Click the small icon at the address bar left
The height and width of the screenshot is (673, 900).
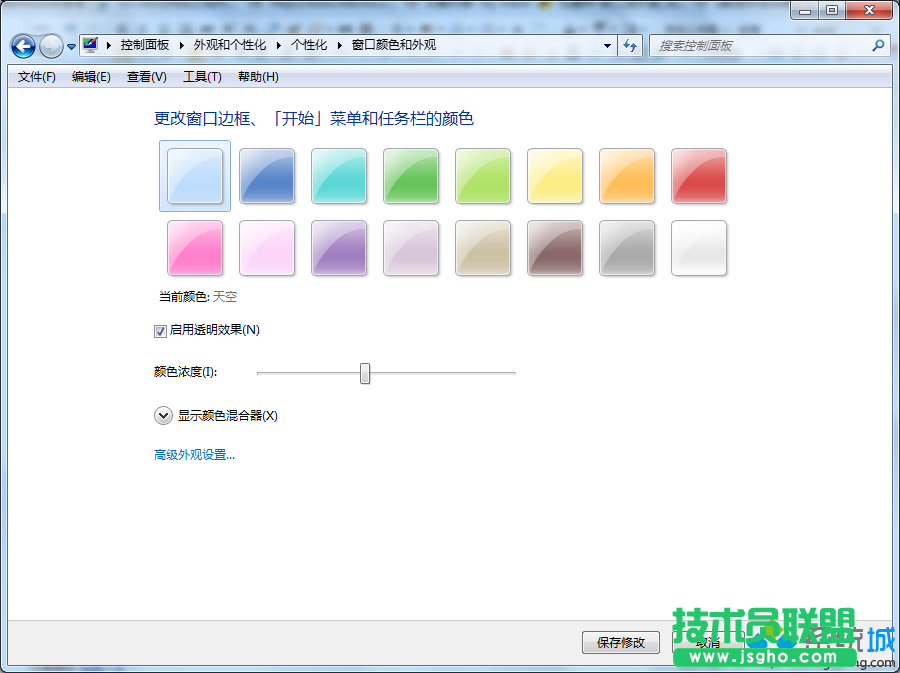tap(88, 45)
